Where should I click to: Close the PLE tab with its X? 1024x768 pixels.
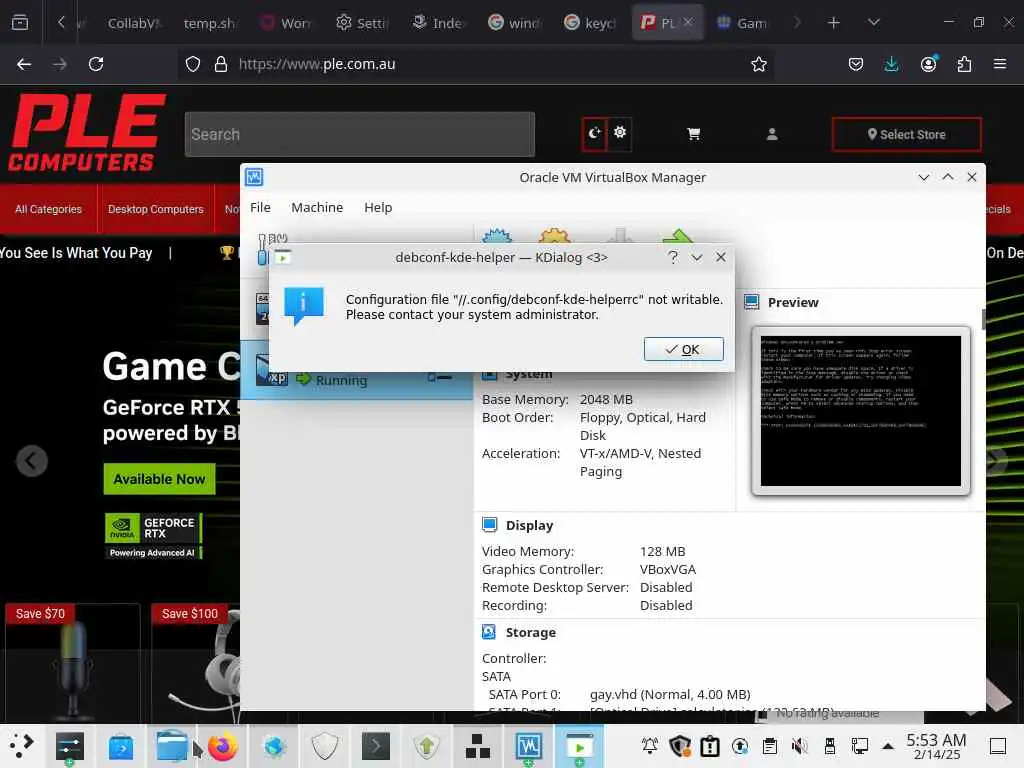point(688,22)
